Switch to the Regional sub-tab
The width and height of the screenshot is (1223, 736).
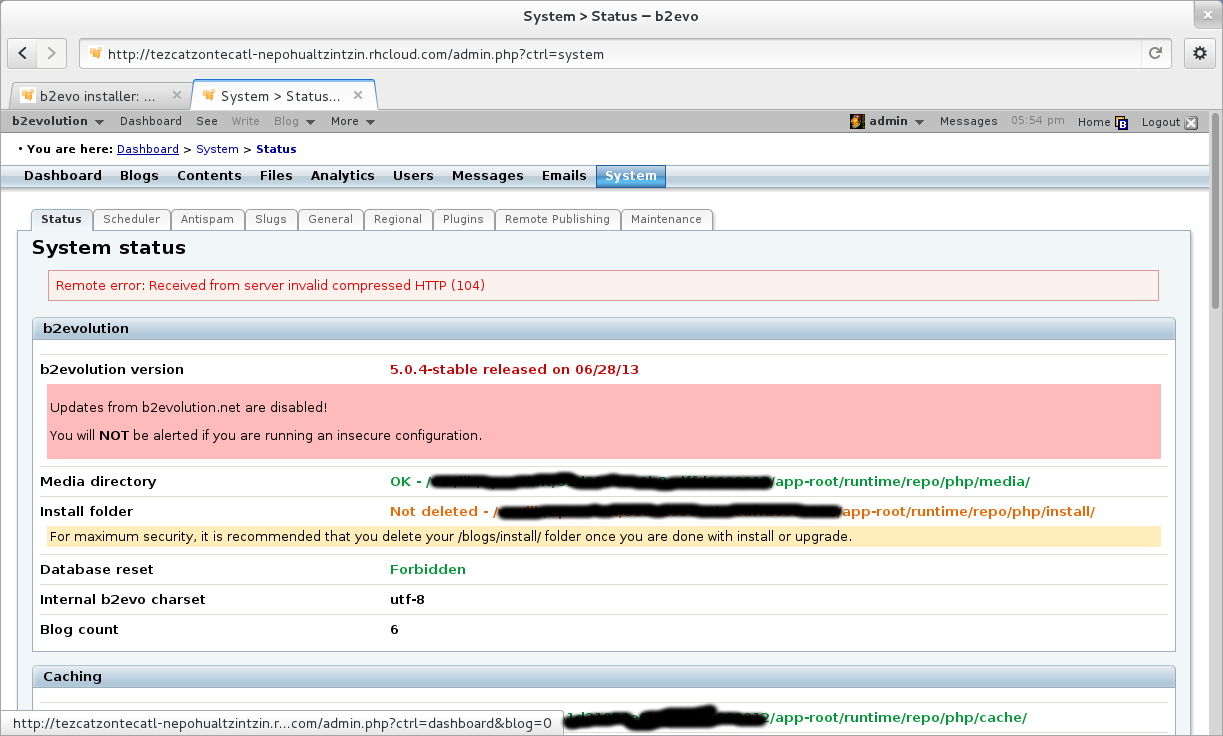(x=398, y=219)
